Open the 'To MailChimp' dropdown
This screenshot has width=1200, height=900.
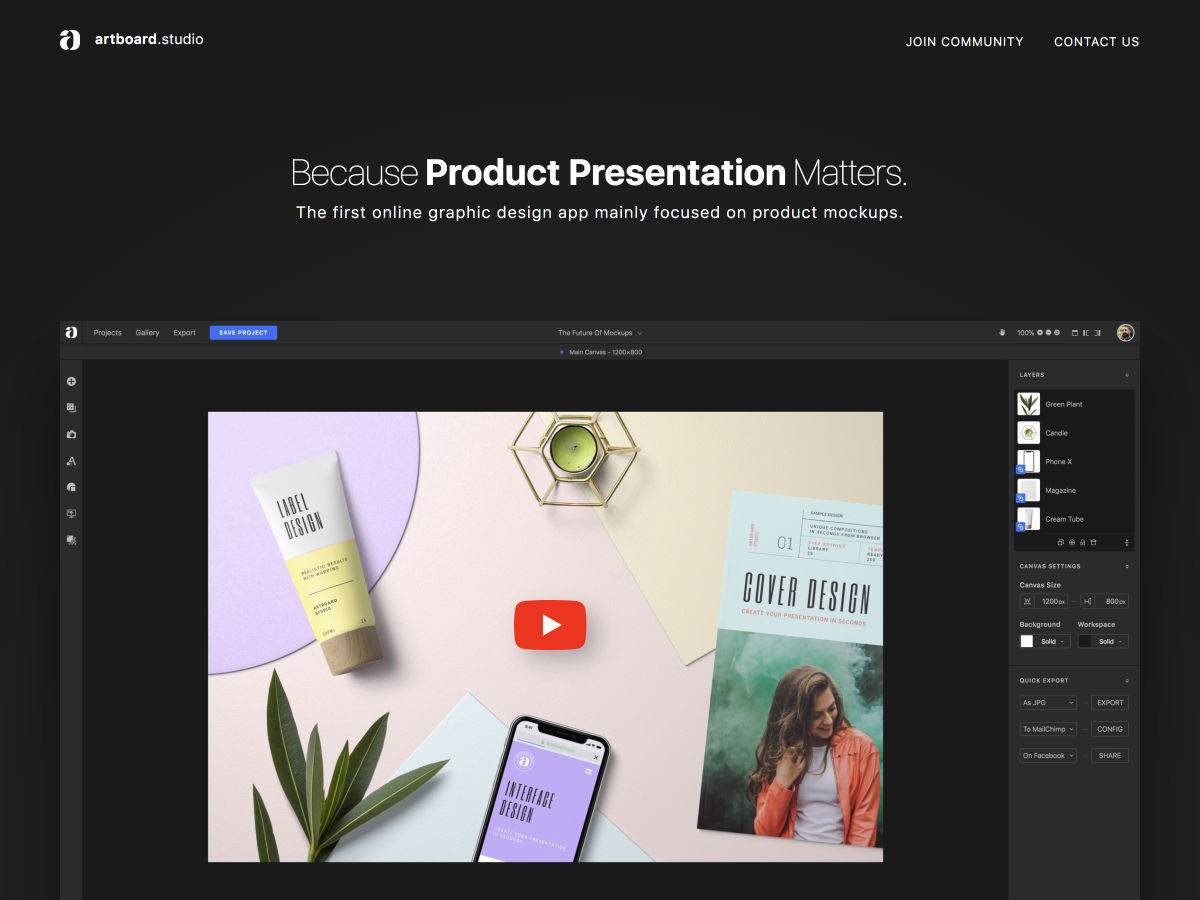(1048, 729)
